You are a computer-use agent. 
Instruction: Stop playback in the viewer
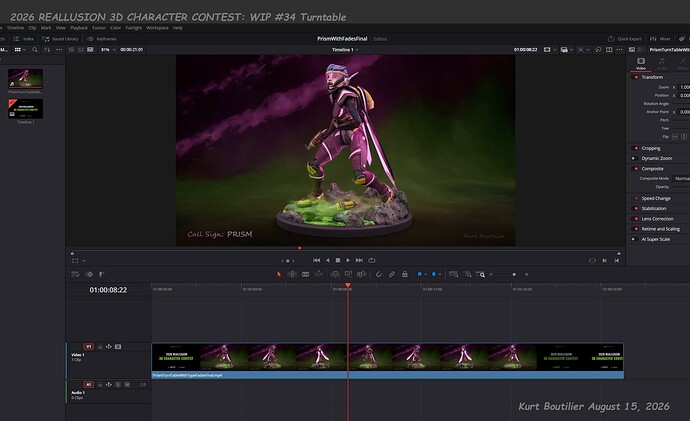[338, 260]
